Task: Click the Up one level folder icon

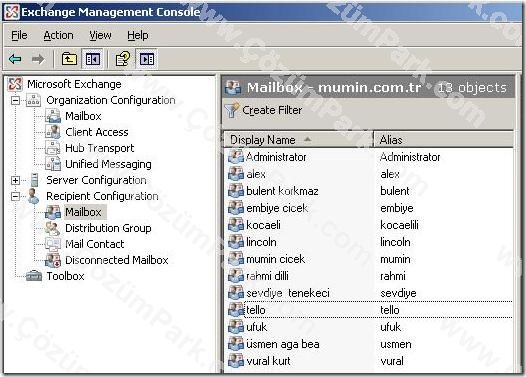Action: click(x=69, y=59)
